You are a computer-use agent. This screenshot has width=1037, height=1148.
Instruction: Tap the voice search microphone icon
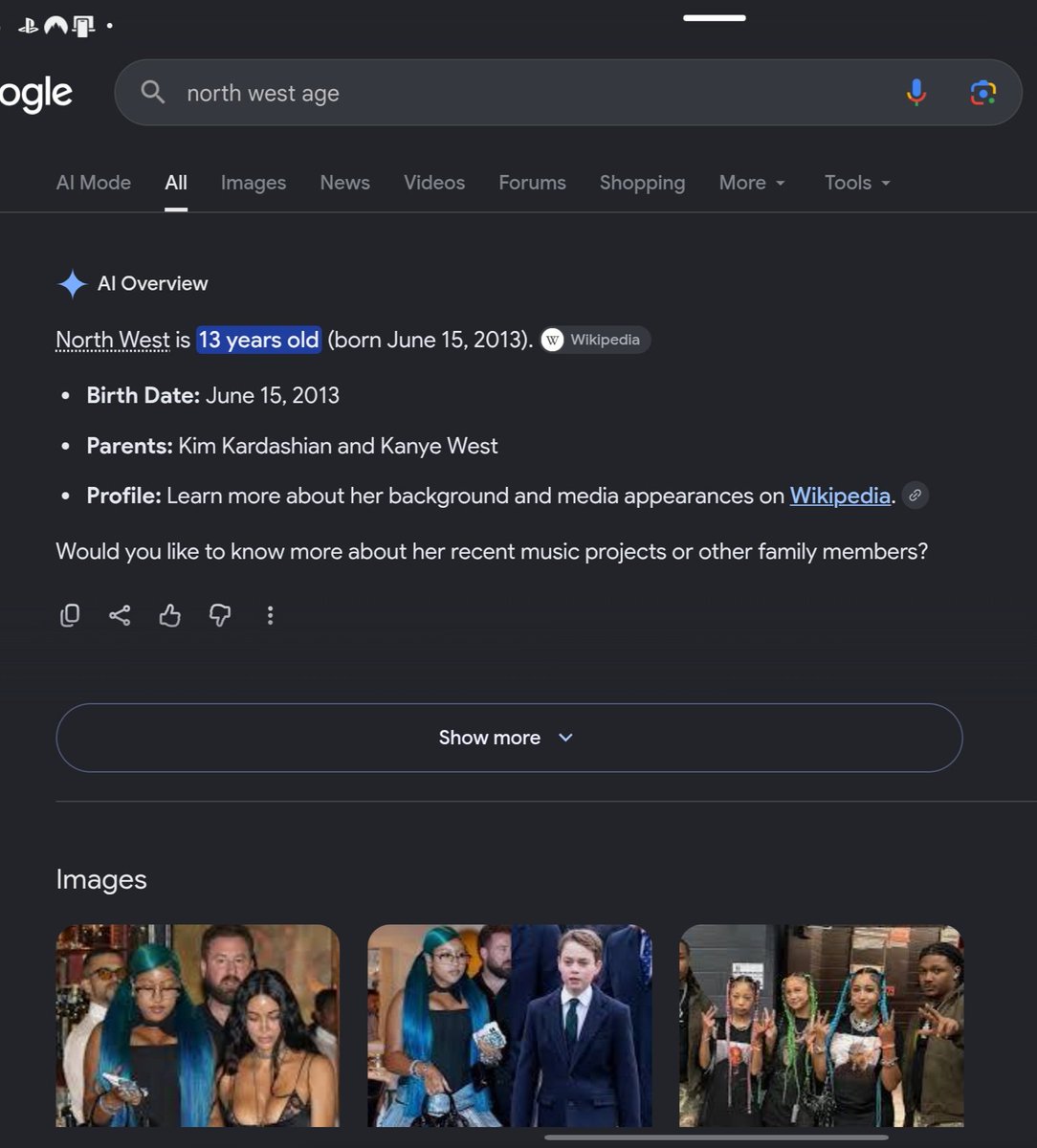point(916,93)
